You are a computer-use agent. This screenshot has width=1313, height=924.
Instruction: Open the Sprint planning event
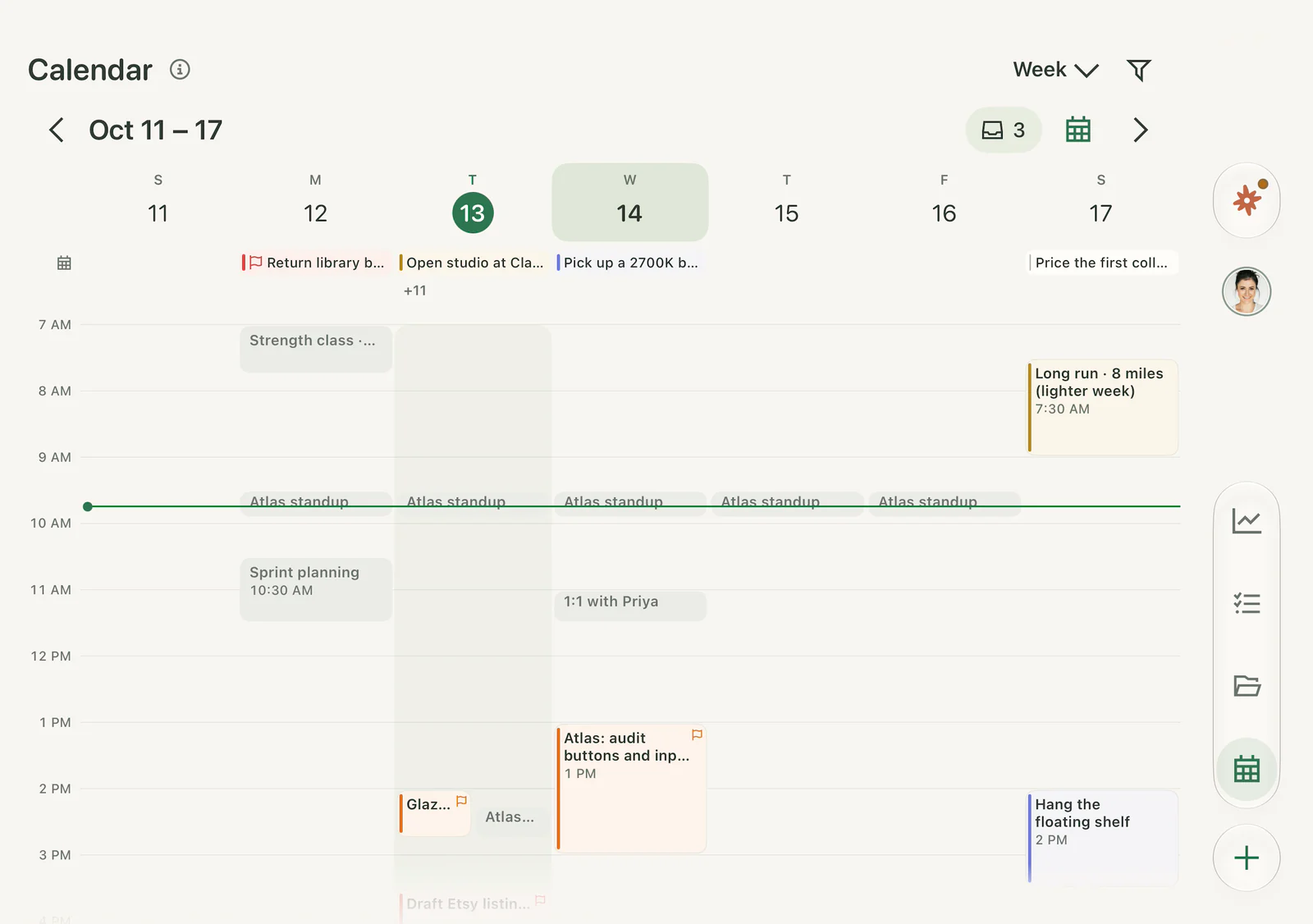[316, 589]
